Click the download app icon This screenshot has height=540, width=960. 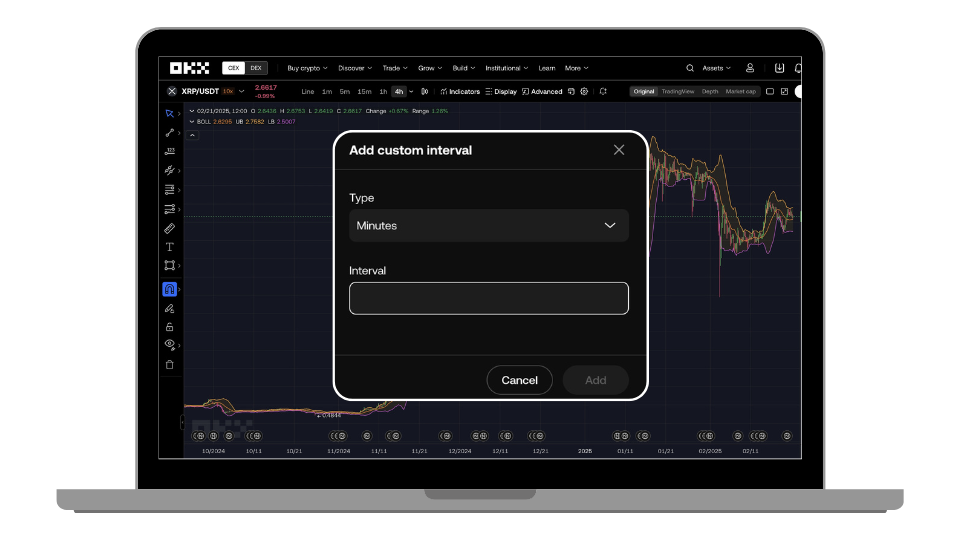point(779,68)
